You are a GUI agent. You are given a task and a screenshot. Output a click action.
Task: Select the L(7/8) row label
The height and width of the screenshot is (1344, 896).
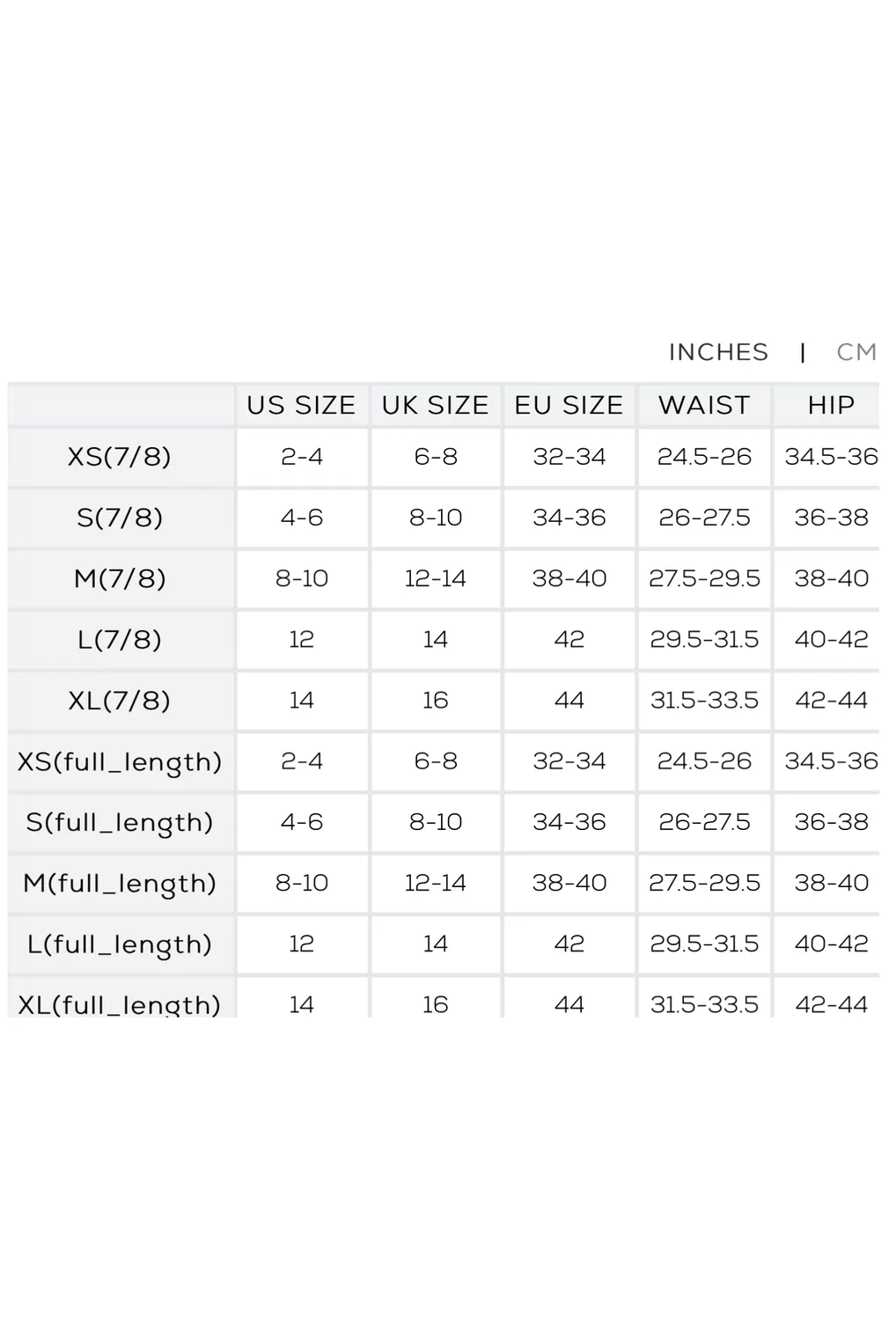click(x=121, y=639)
